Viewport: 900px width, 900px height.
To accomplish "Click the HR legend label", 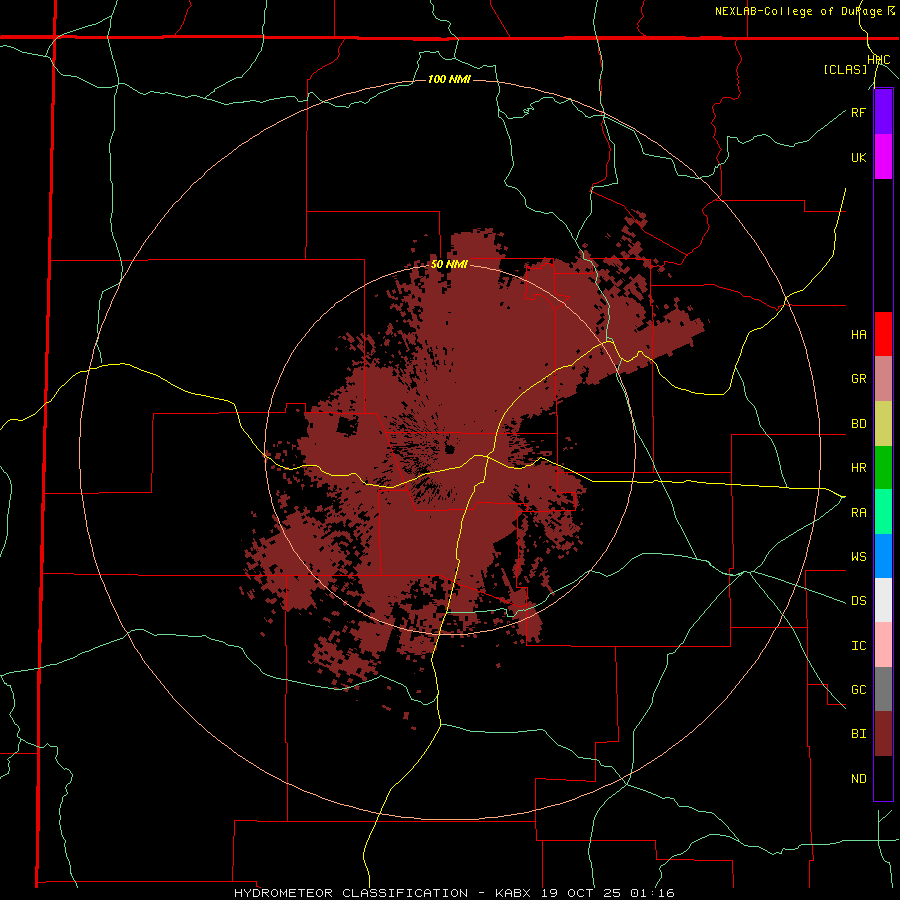I will click(858, 468).
